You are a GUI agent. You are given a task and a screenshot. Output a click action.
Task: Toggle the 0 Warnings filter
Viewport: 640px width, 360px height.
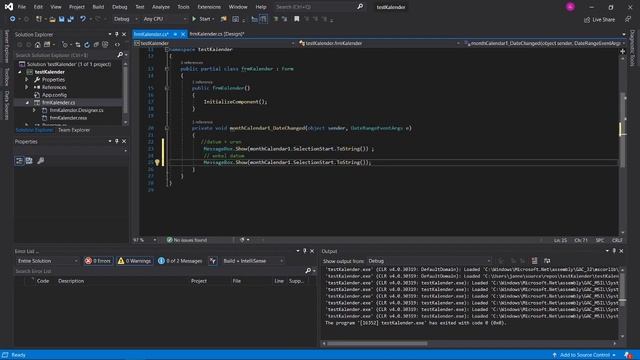[134, 261]
